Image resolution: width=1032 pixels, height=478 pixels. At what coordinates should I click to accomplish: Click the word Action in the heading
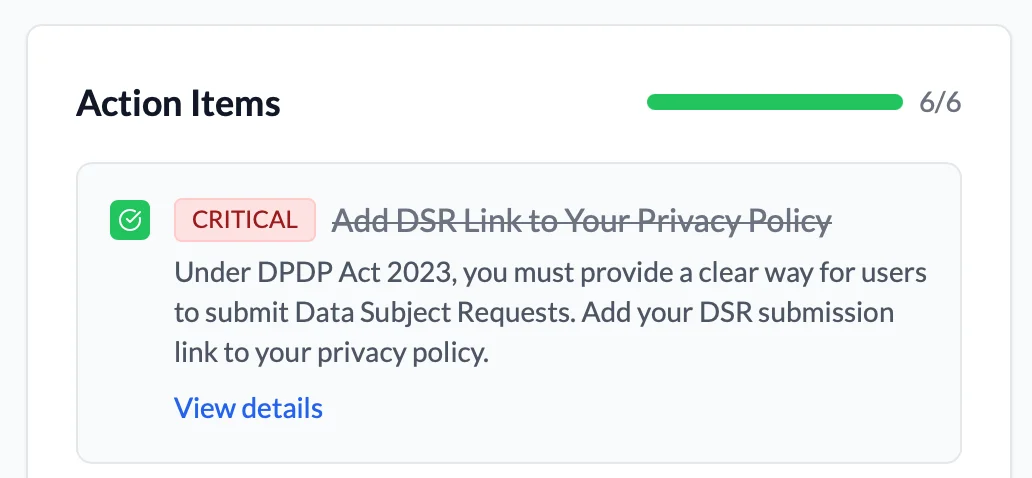pyautogui.click(x=124, y=103)
